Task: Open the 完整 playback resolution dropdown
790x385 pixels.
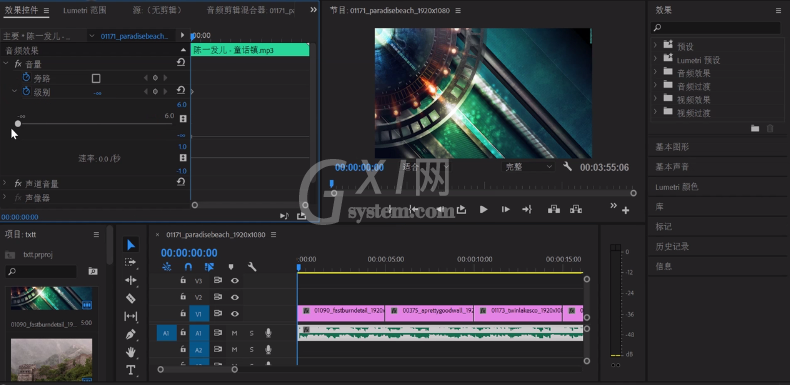Action: tap(528, 167)
